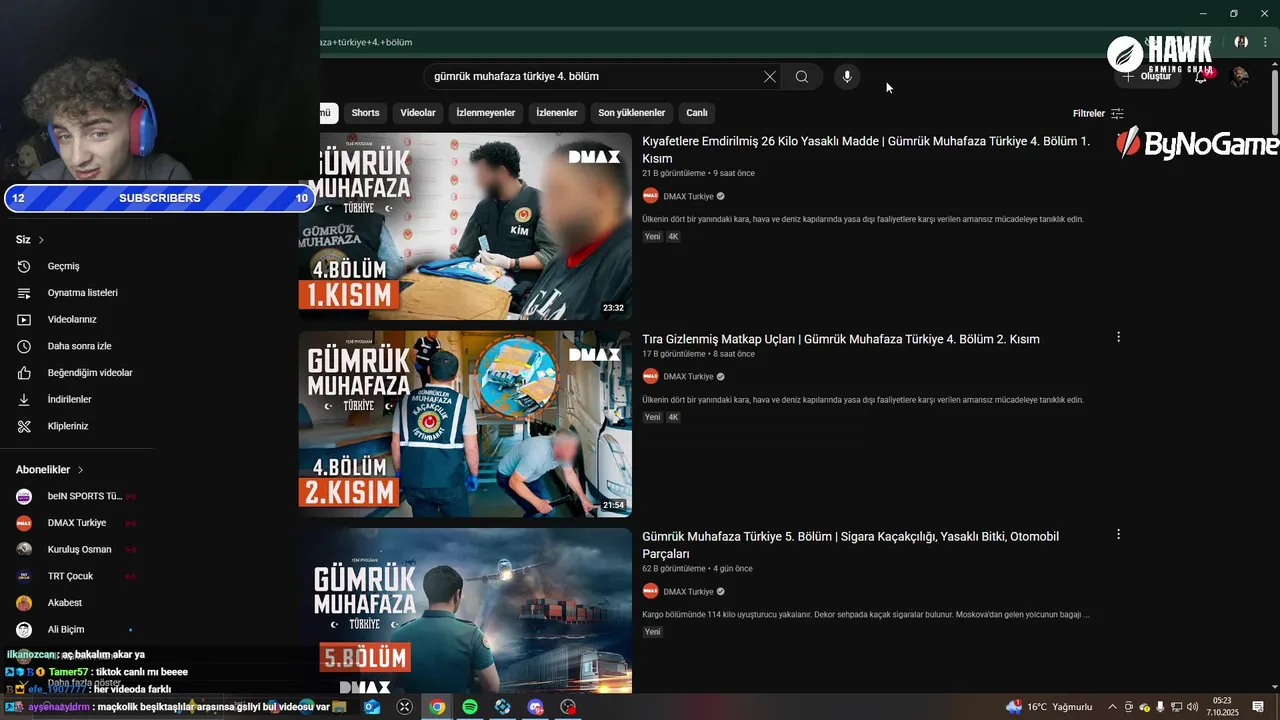Open Geçmiş history in the sidebar
The image size is (1280, 720).
tap(63, 266)
